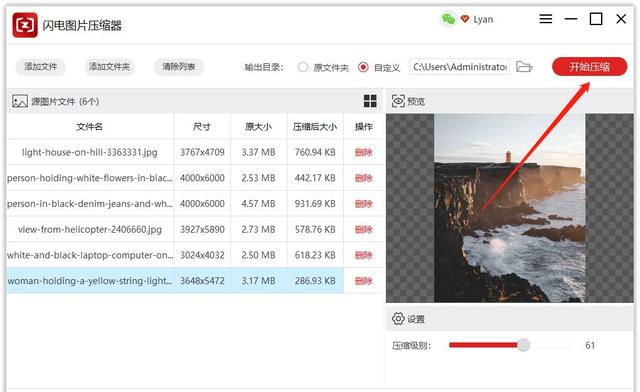Click 清除列表 button

click(179, 67)
